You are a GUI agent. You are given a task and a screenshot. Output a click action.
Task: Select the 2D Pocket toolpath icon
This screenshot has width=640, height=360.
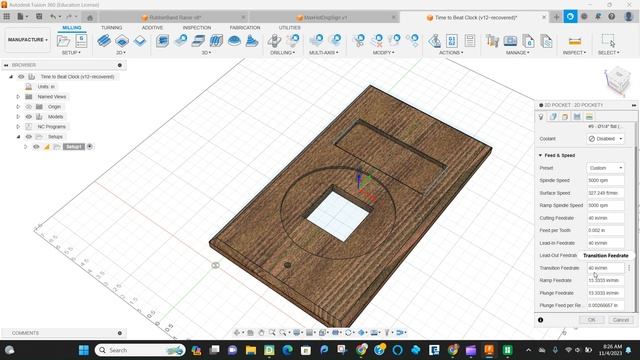(122, 41)
